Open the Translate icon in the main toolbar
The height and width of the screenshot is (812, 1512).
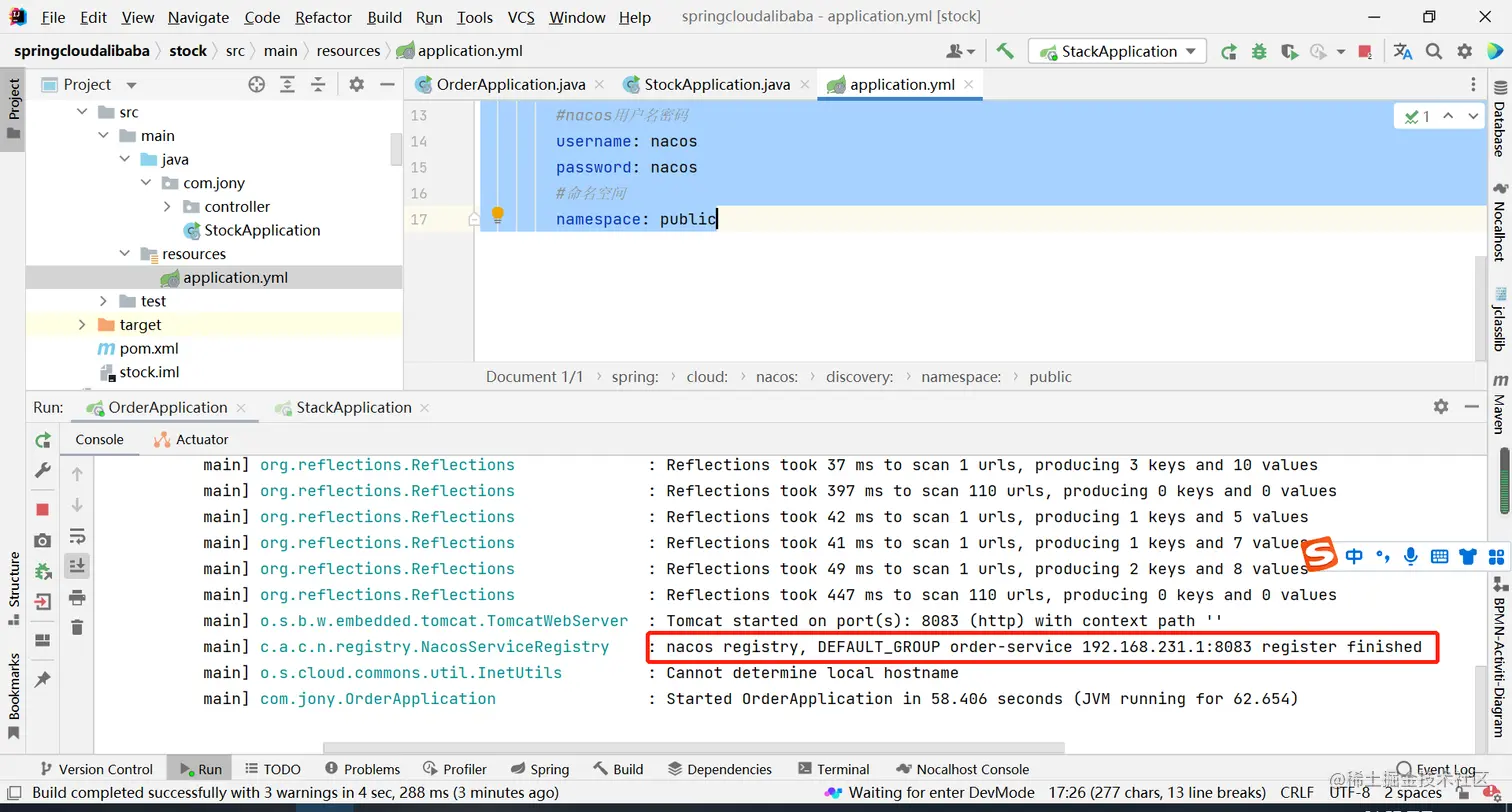(1403, 51)
